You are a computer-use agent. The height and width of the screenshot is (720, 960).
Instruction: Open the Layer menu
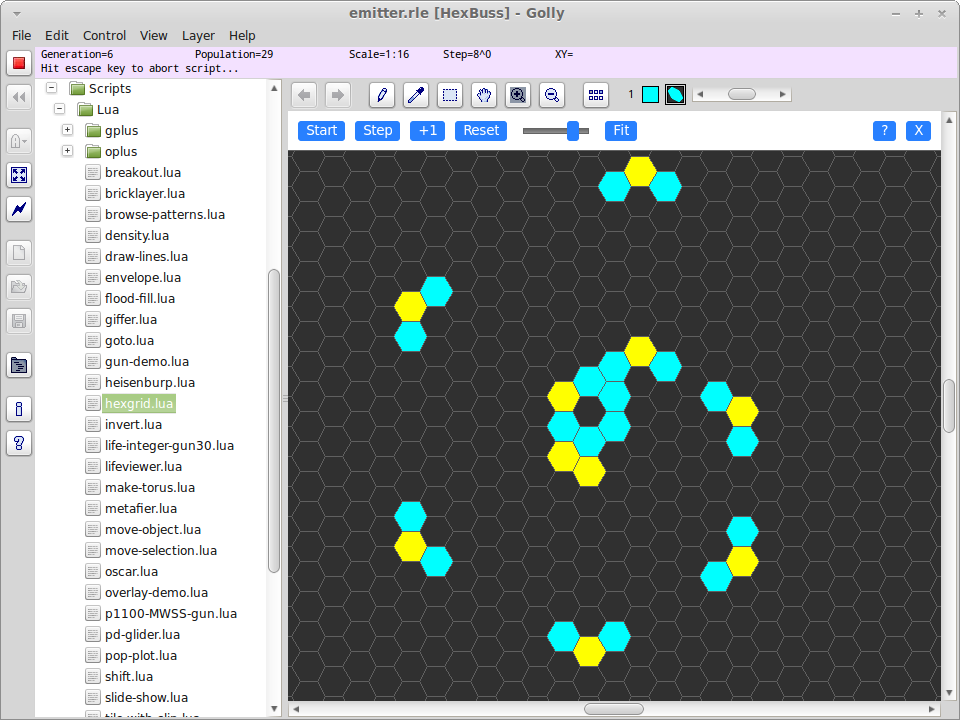(x=198, y=35)
